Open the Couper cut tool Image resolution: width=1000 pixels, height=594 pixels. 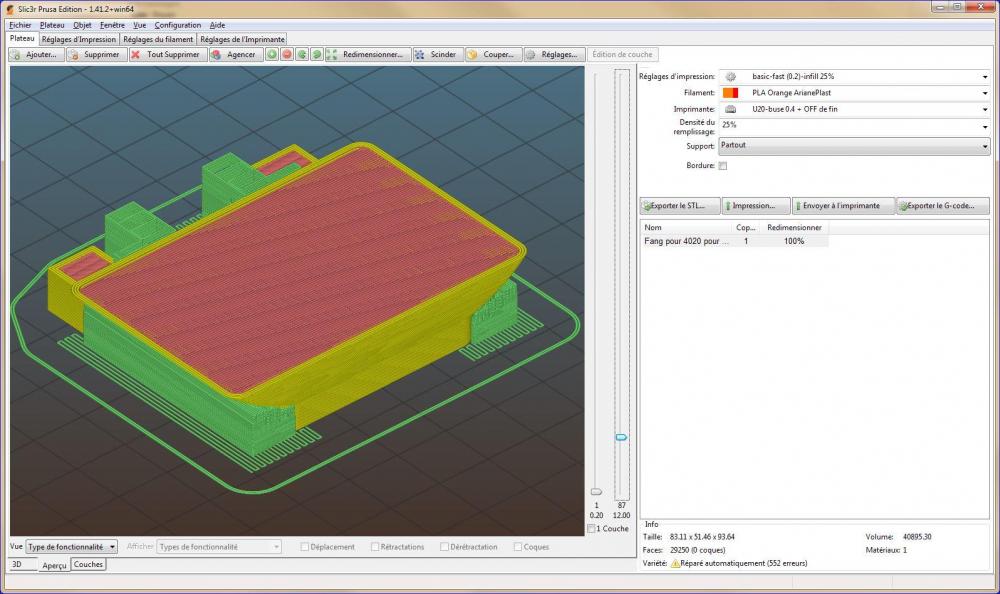pyautogui.click(x=492, y=55)
